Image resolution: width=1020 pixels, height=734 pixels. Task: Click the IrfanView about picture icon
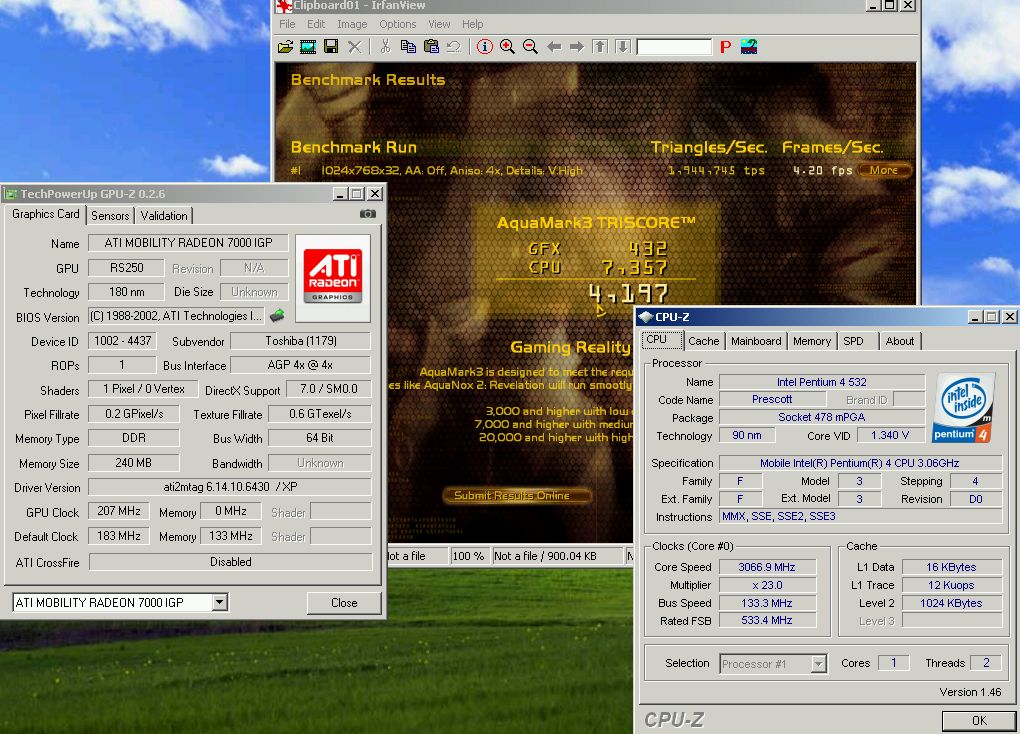tap(749, 47)
